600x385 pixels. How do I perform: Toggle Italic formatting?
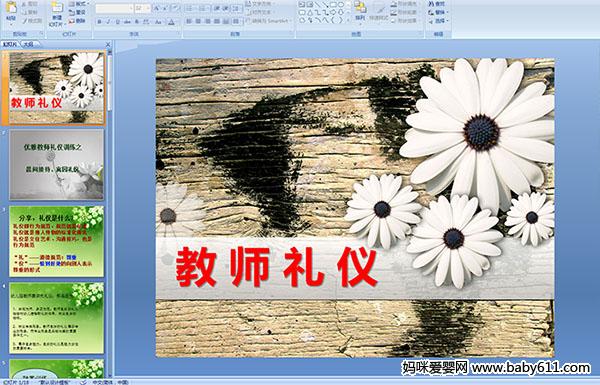[108, 22]
